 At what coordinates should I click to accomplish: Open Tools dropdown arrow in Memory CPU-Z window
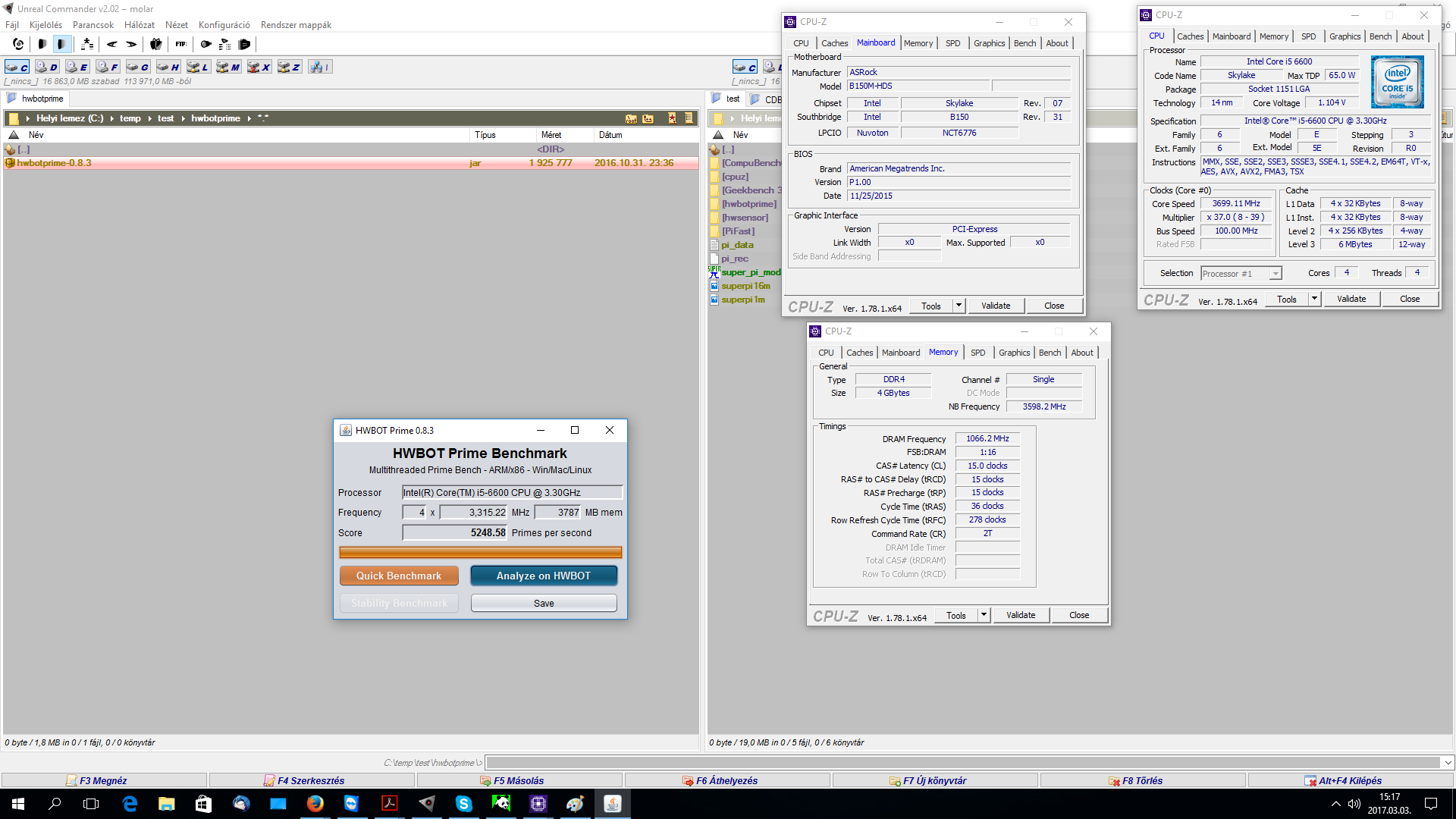[984, 615]
